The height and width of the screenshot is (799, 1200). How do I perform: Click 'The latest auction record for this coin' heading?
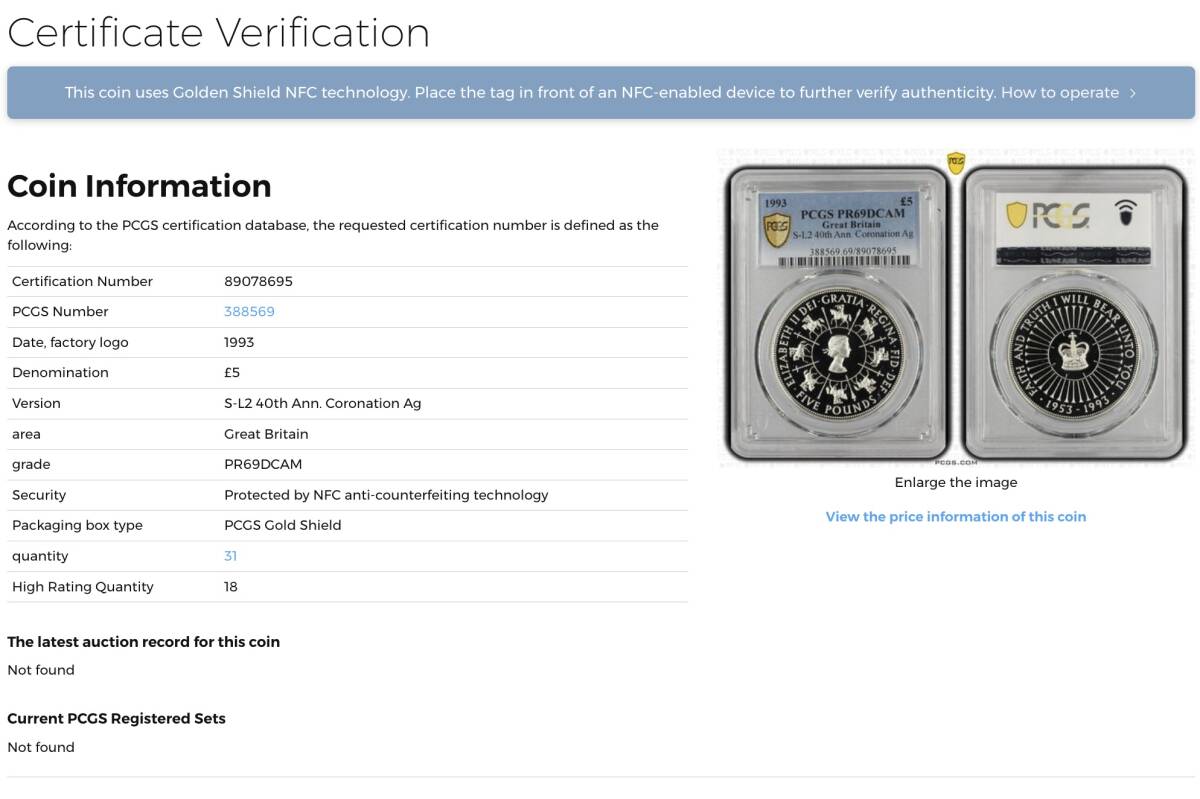(144, 642)
